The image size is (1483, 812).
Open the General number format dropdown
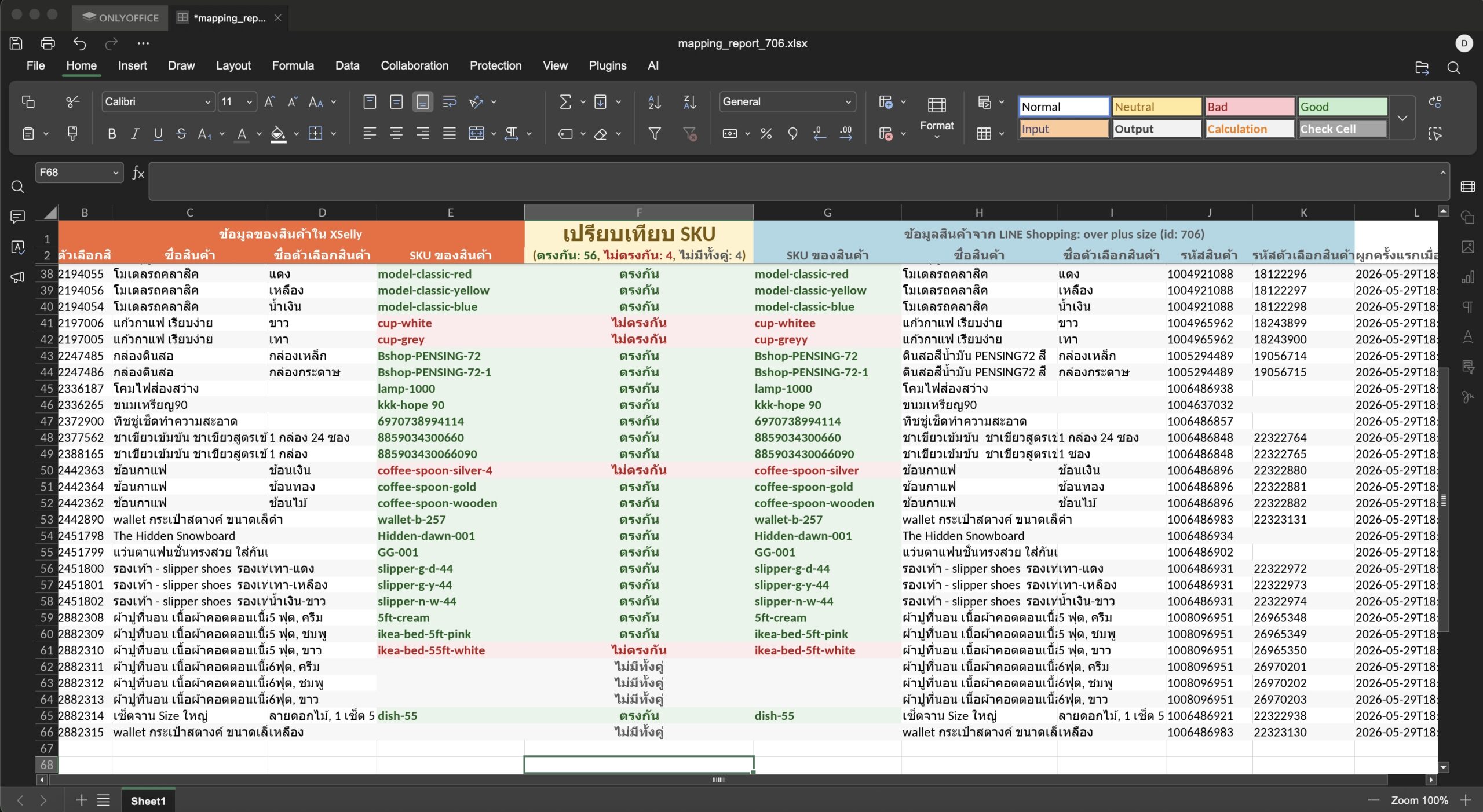click(x=848, y=102)
